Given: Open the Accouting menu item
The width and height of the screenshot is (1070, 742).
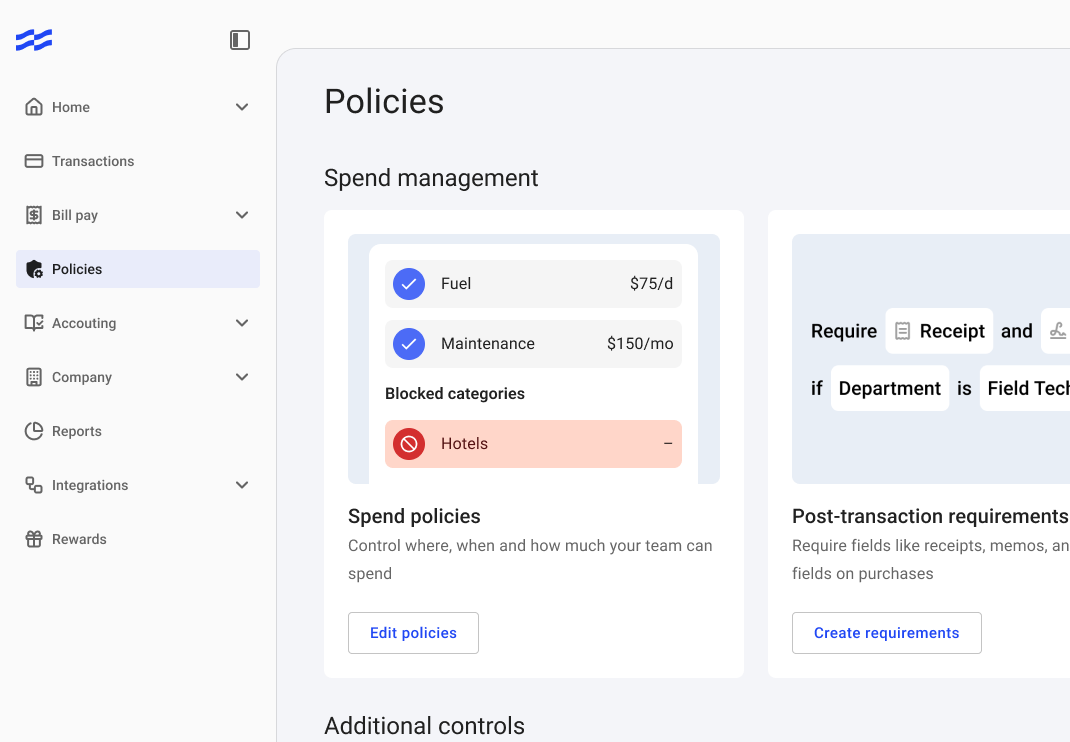Looking at the screenshot, I should point(138,323).
